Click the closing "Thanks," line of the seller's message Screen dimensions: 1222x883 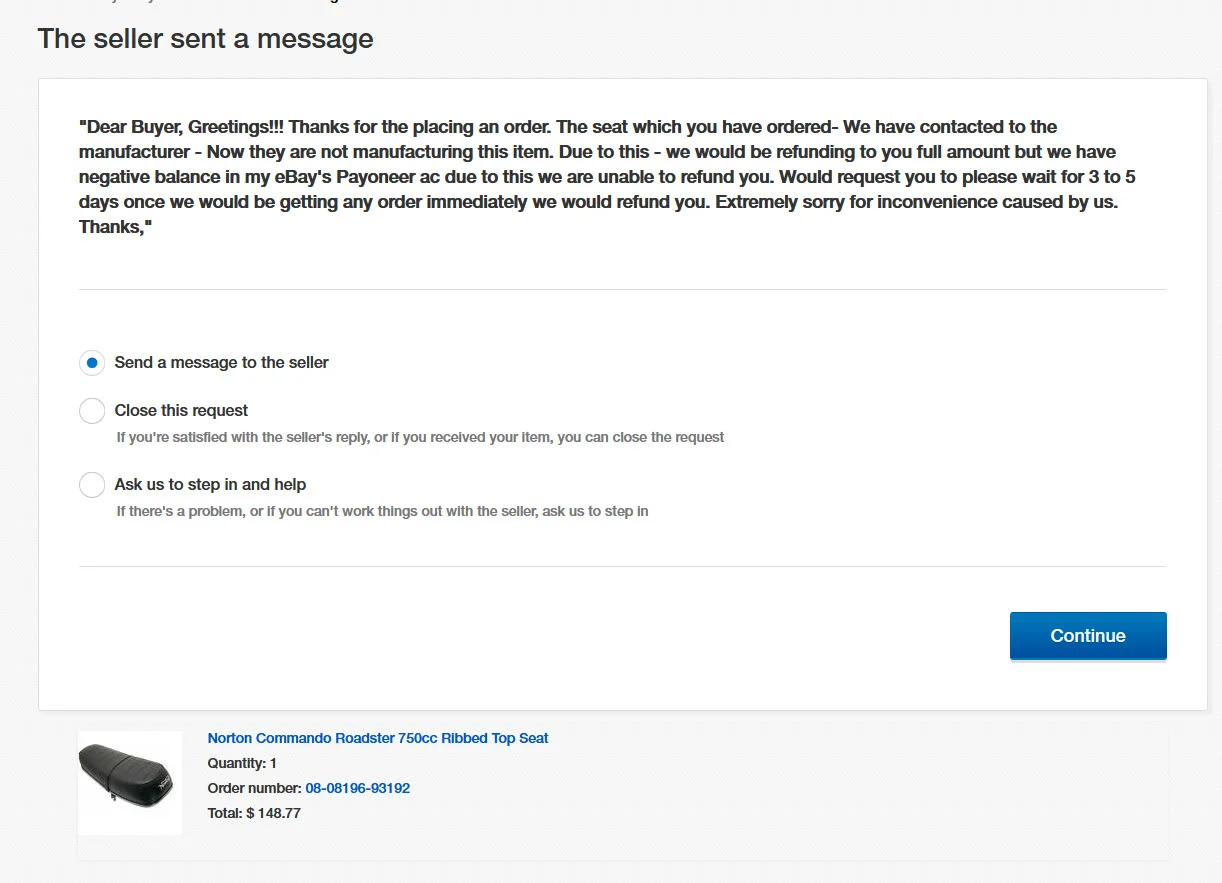click(114, 227)
